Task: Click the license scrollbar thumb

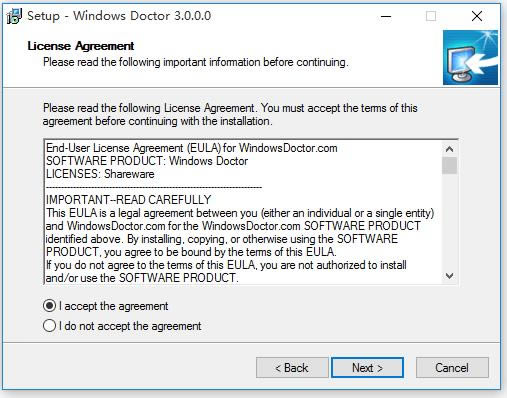Action: click(x=449, y=165)
